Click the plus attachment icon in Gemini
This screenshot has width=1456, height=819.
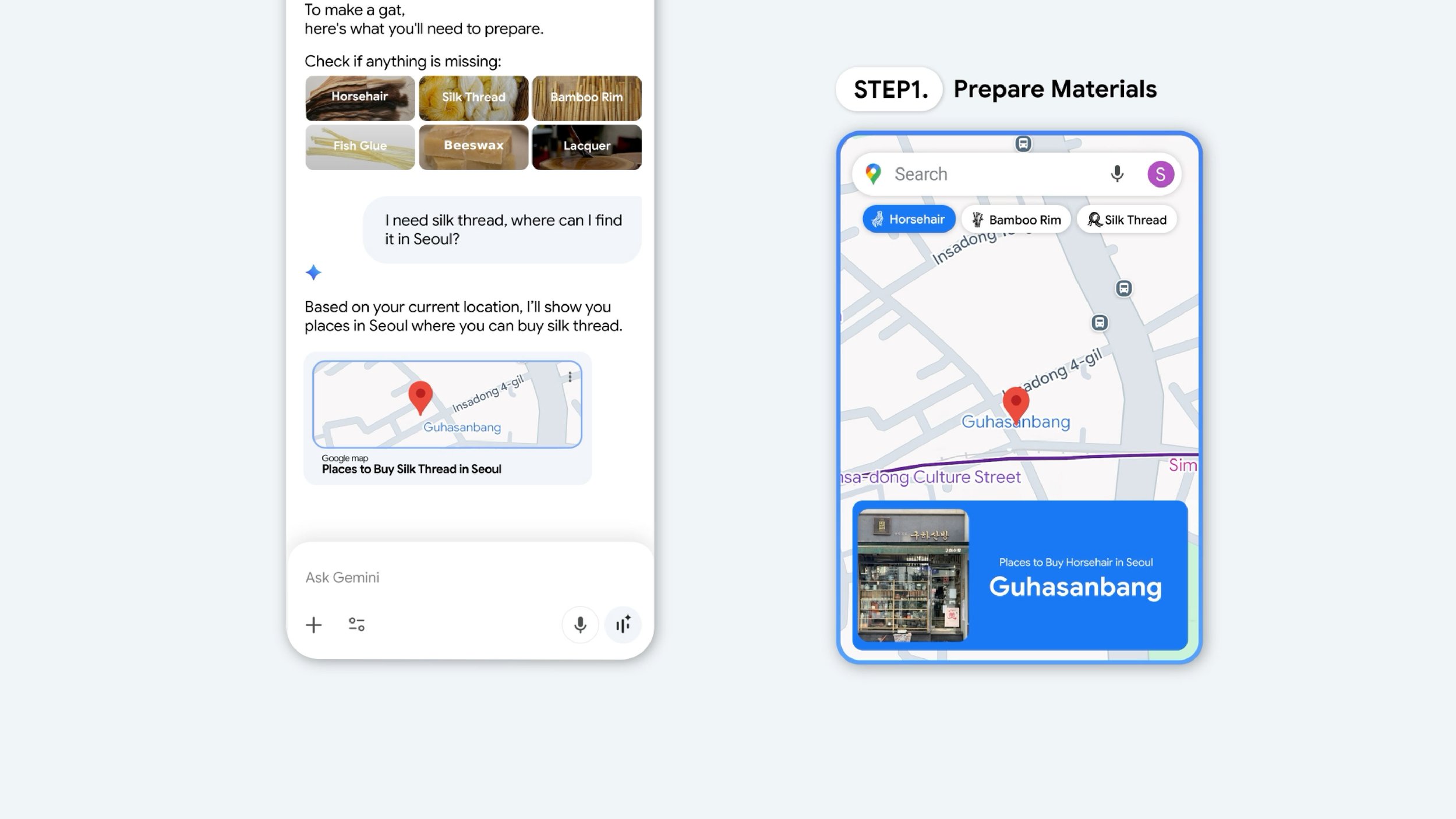point(313,625)
